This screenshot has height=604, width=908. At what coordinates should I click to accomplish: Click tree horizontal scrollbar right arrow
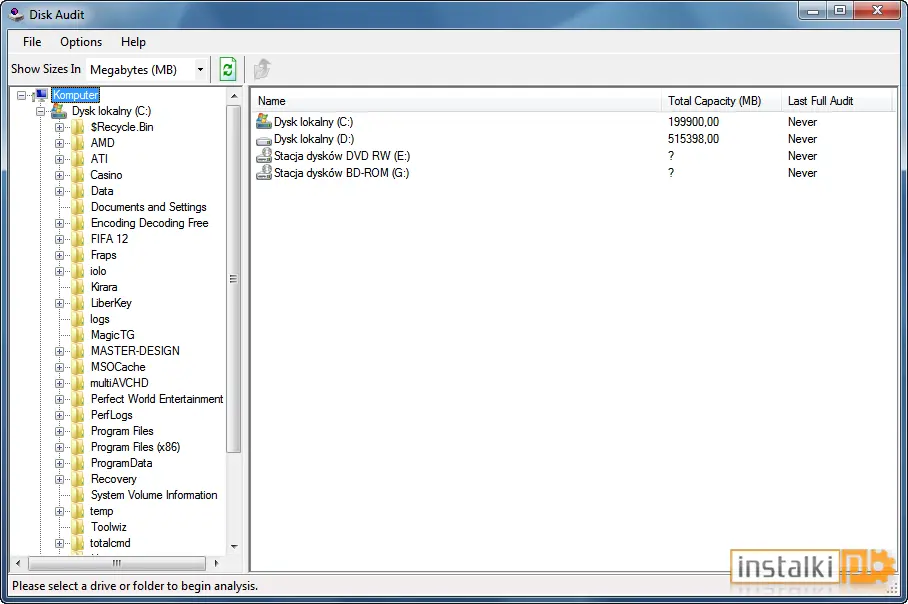tap(217, 563)
